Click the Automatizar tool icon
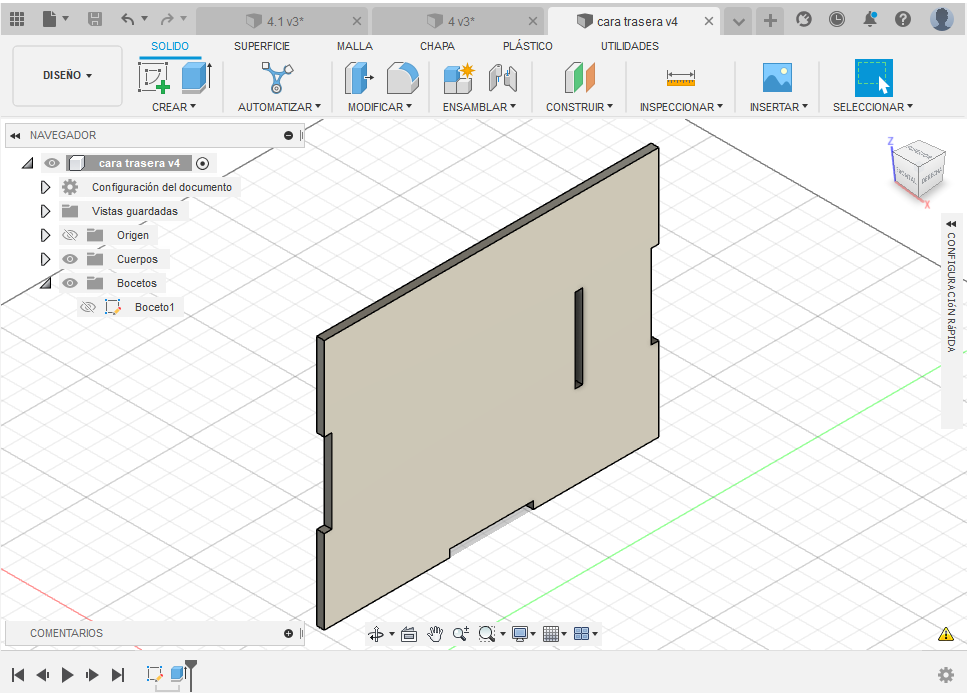 pos(277,77)
